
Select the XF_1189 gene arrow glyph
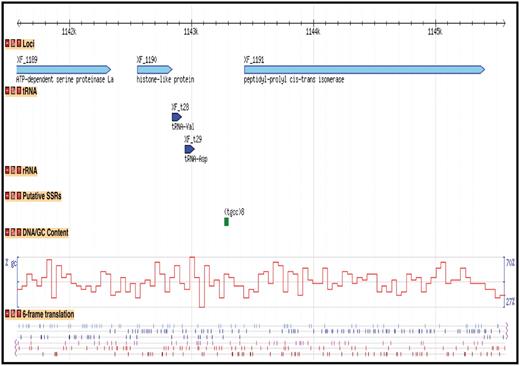(64, 69)
